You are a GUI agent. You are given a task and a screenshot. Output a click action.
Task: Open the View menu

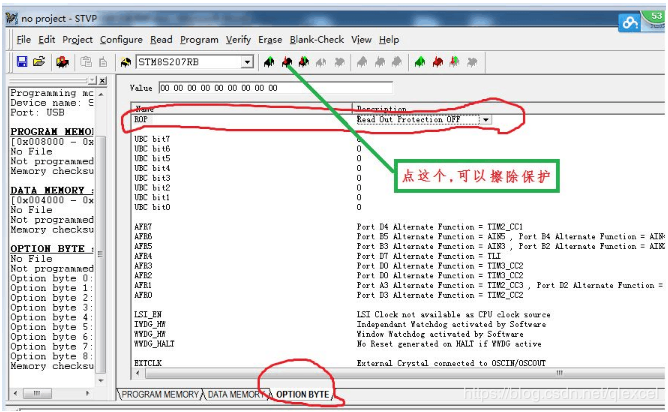[x=361, y=40]
